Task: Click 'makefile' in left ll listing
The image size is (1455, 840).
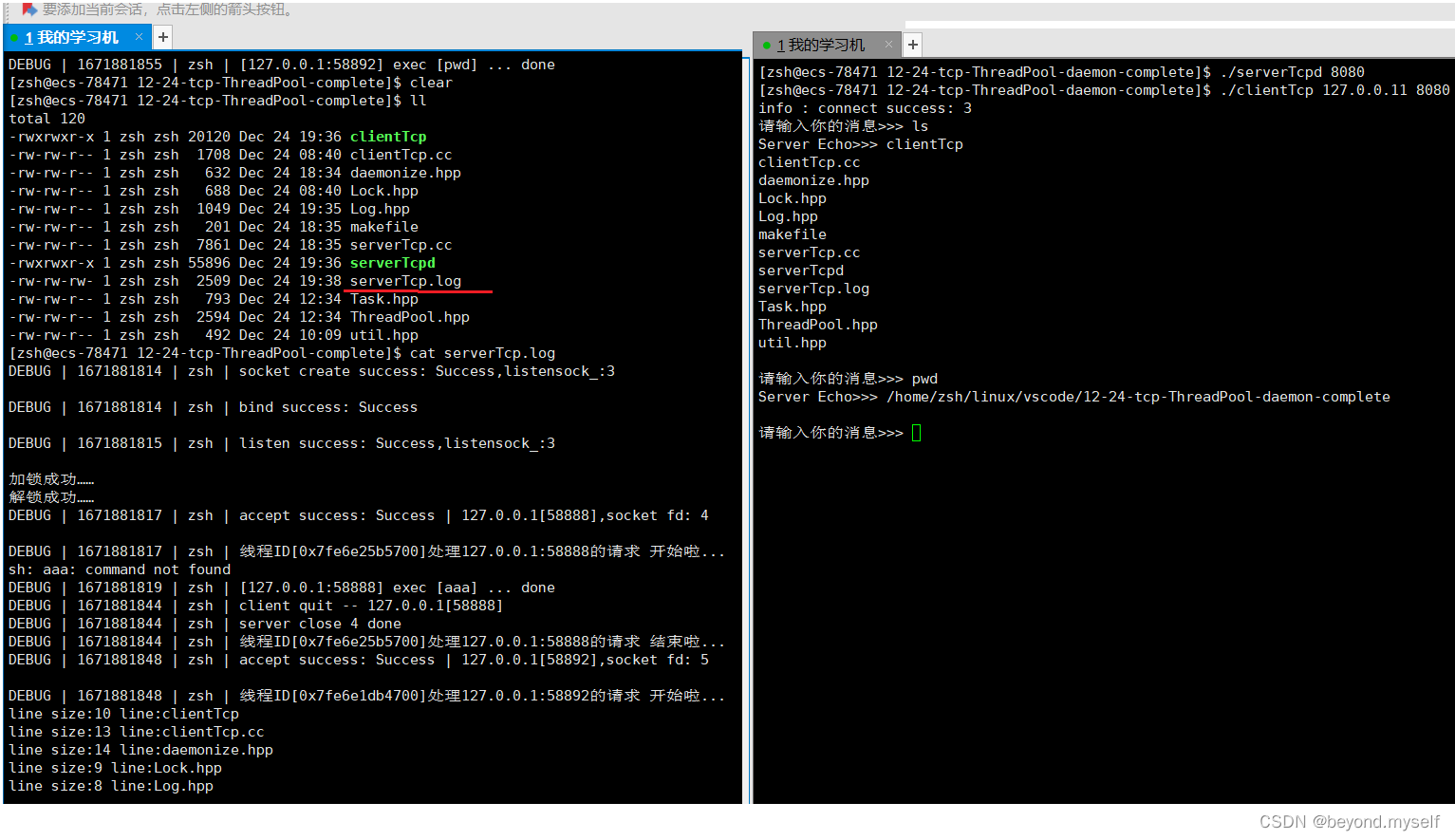Action: click(384, 227)
